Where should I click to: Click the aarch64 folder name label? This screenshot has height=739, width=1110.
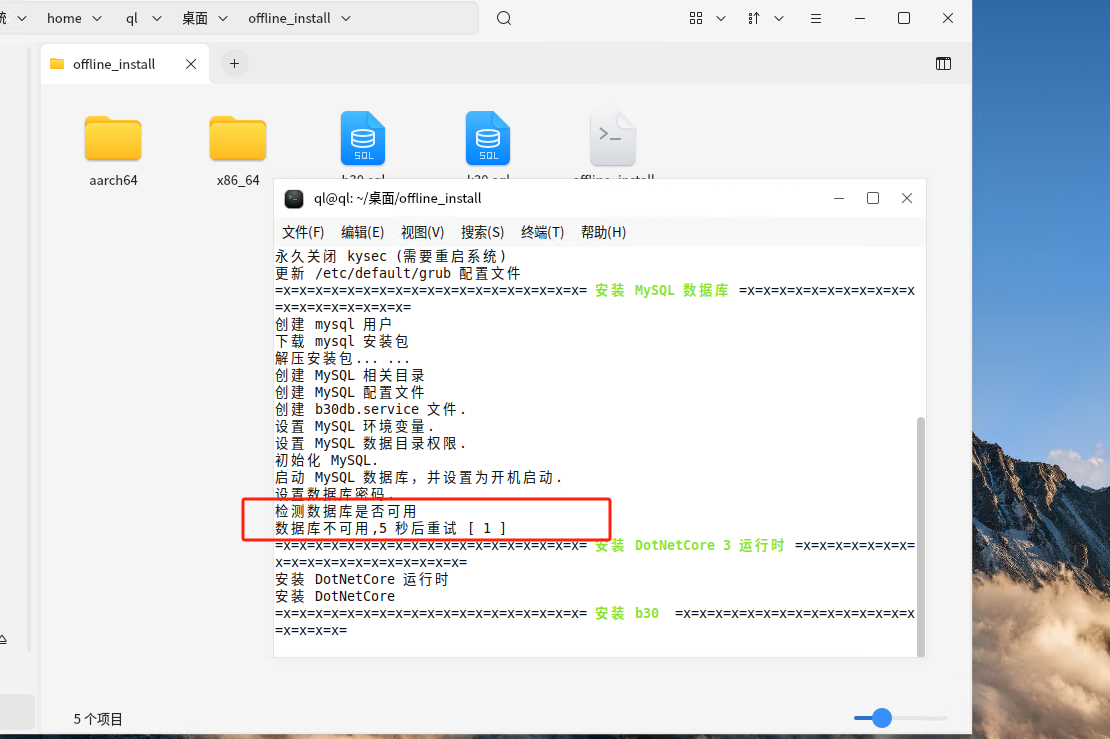(x=113, y=181)
